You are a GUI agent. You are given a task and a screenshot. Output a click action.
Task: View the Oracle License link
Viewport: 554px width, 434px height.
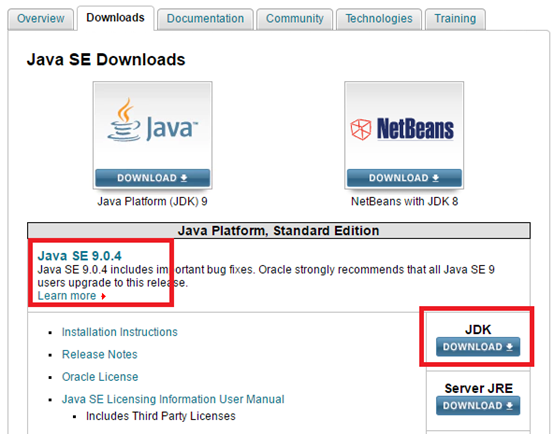(100, 377)
